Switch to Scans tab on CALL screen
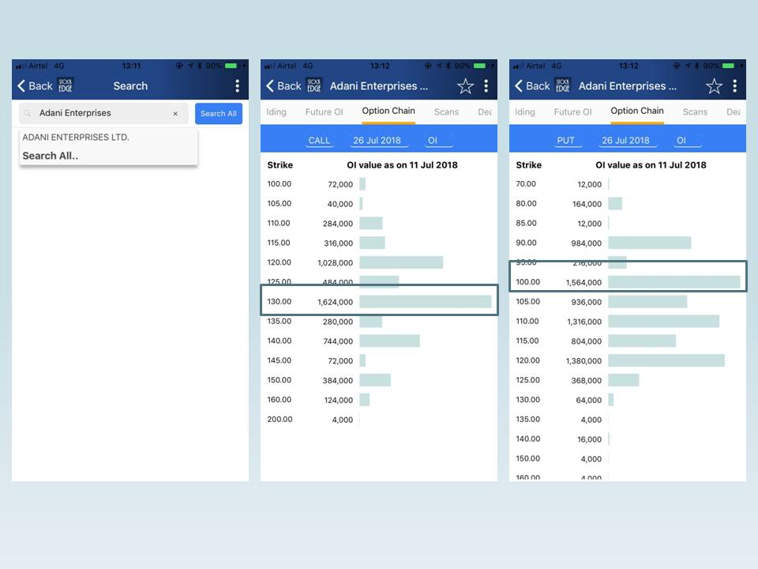This screenshot has width=758, height=569. click(446, 112)
